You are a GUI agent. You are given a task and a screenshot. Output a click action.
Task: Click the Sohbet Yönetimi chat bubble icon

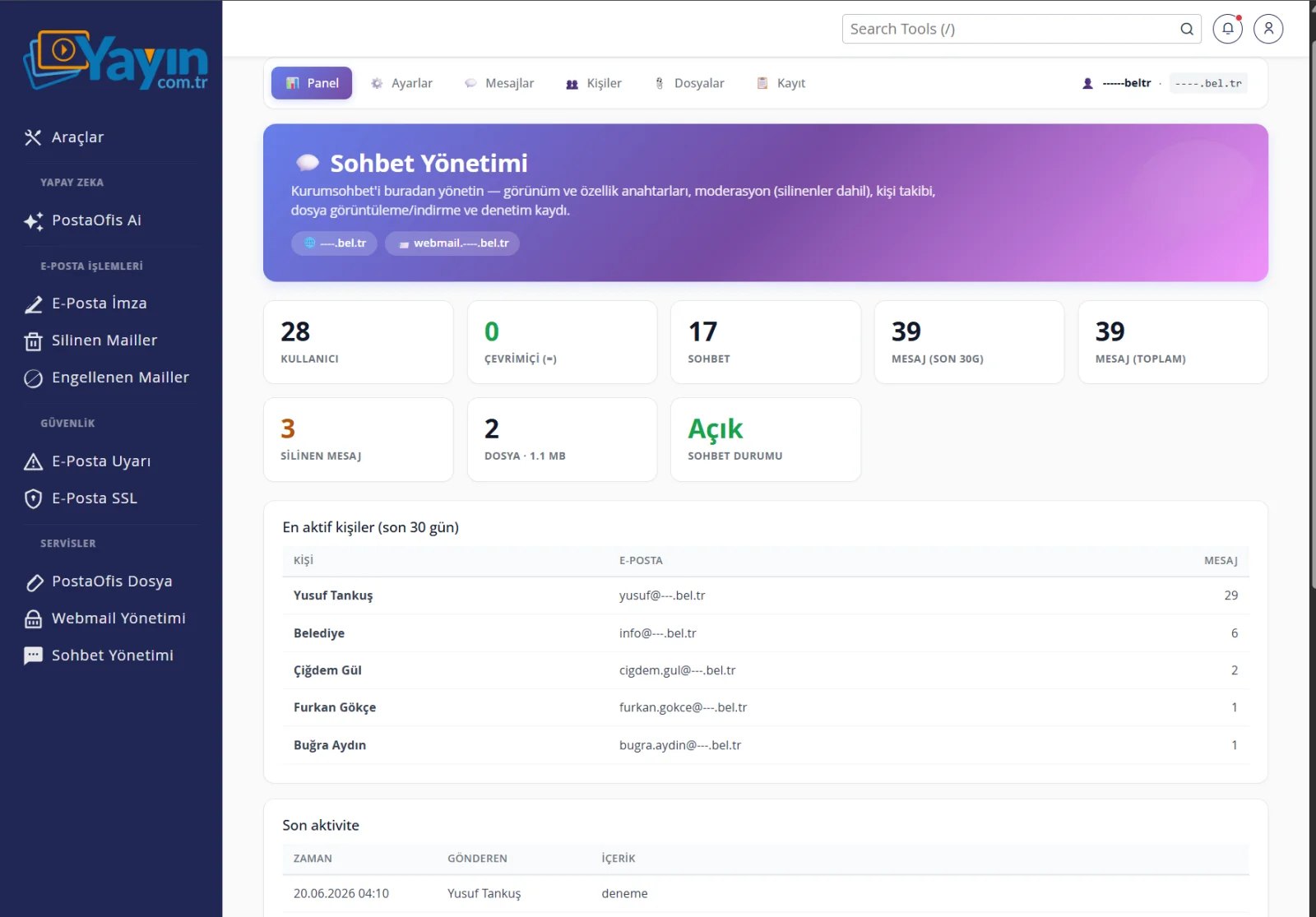pos(33,656)
